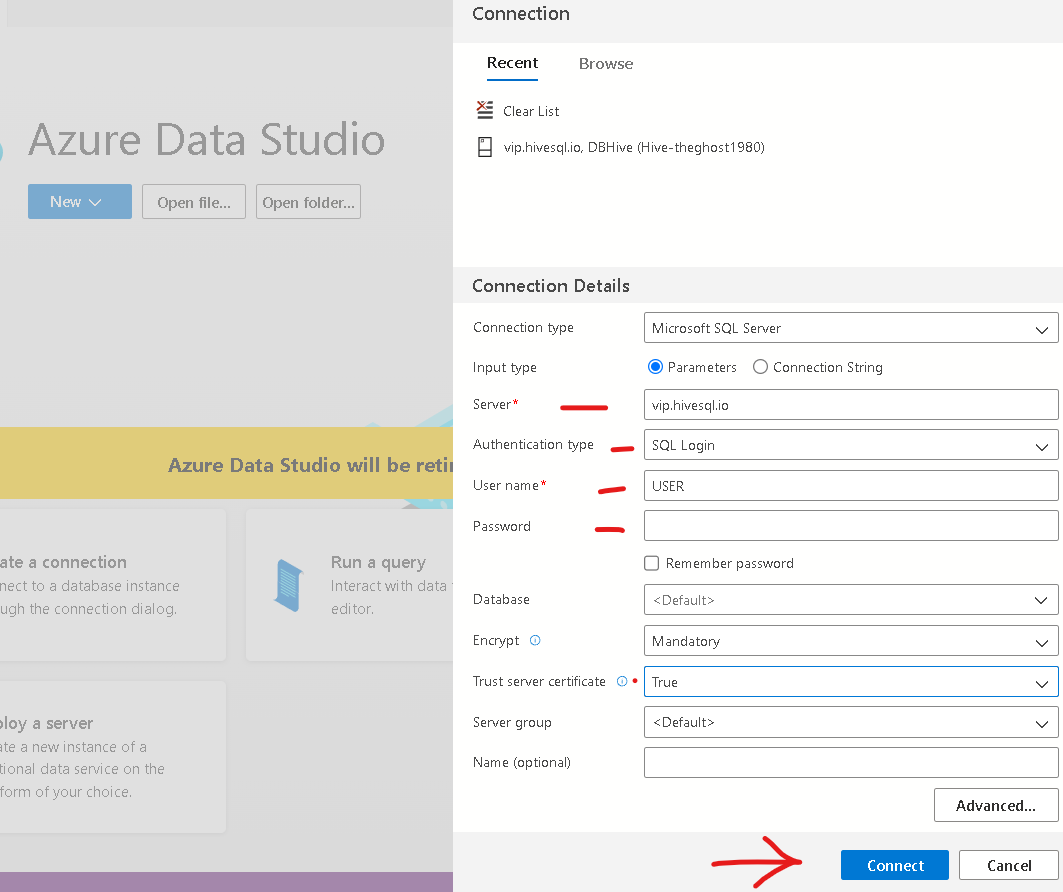The height and width of the screenshot is (892, 1063).
Task: Expand the Encrypt Mandatory dropdown
Action: click(x=851, y=641)
